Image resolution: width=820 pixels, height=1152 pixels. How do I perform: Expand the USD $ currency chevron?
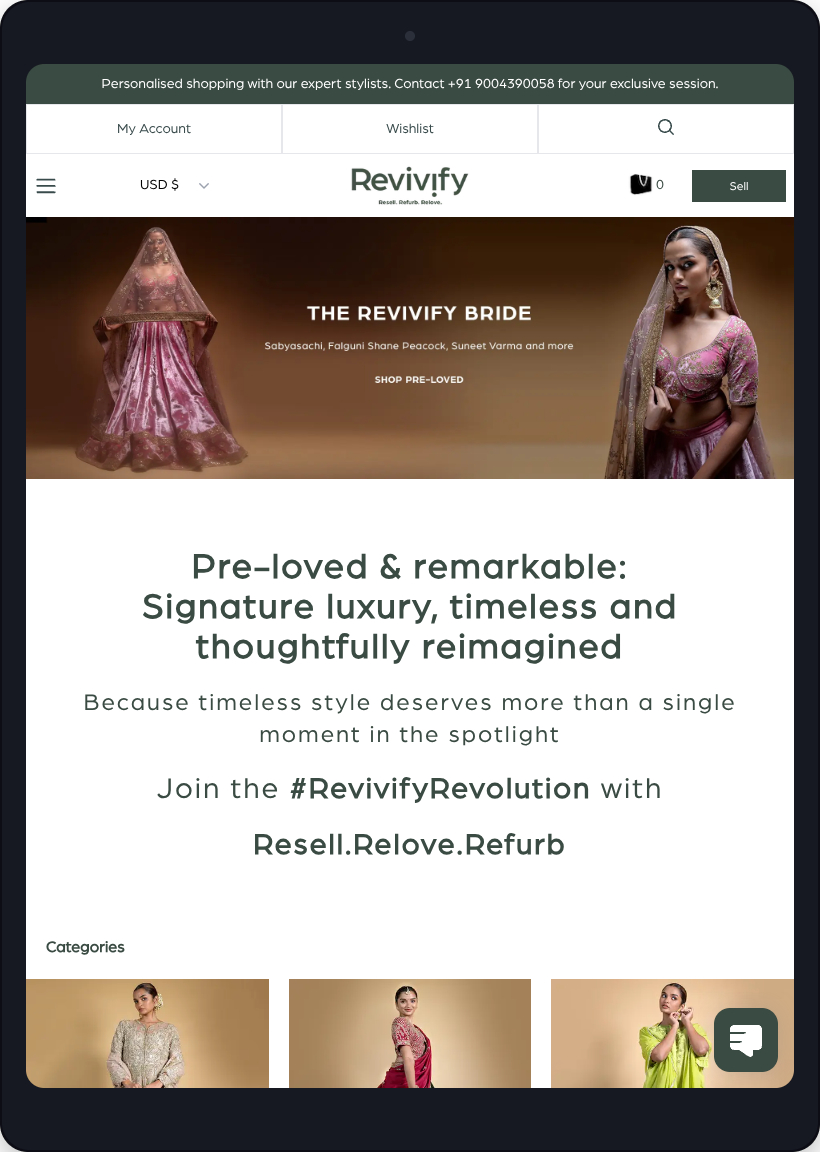click(204, 185)
